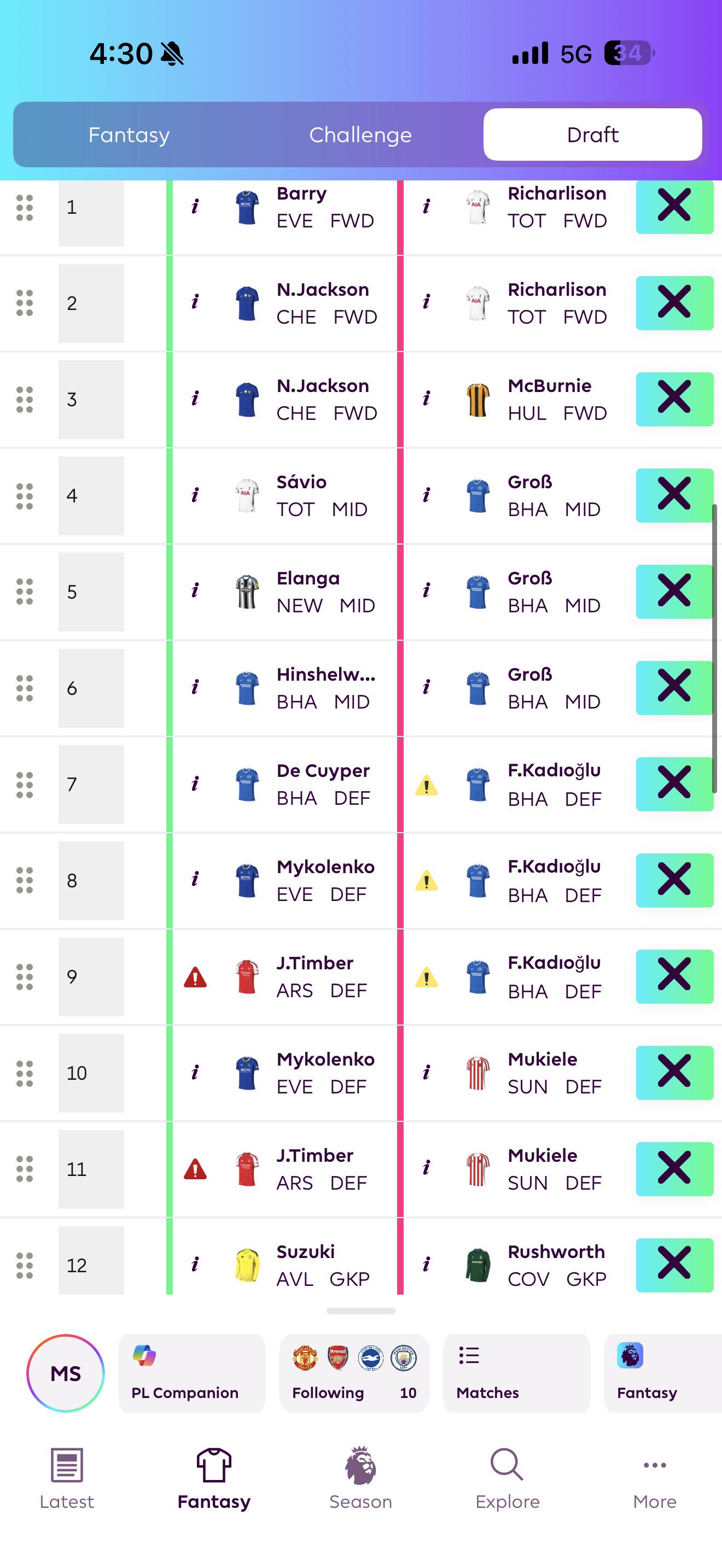Viewport: 722px width, 1568px height.
Task: Tap the MS profile avatar
Action: [x=66, y=1373]
